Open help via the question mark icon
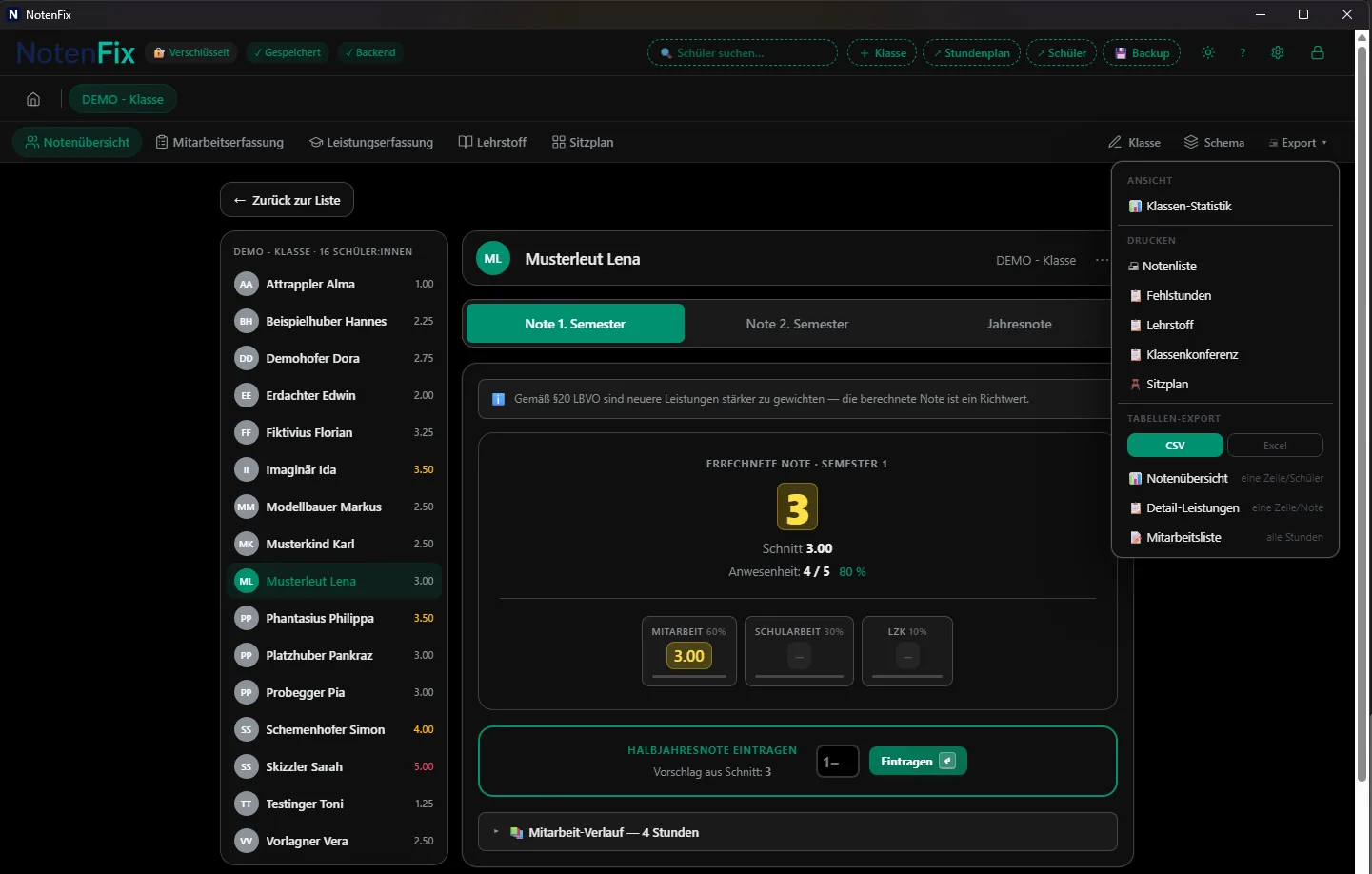The width and height of the screenshot is (1372, 874). [1243, 52]
